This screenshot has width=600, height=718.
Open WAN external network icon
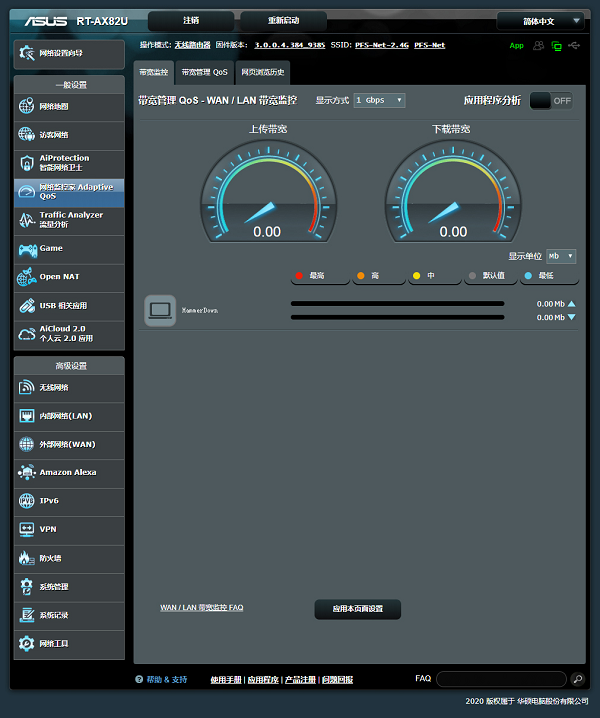[x=27, y=444]
